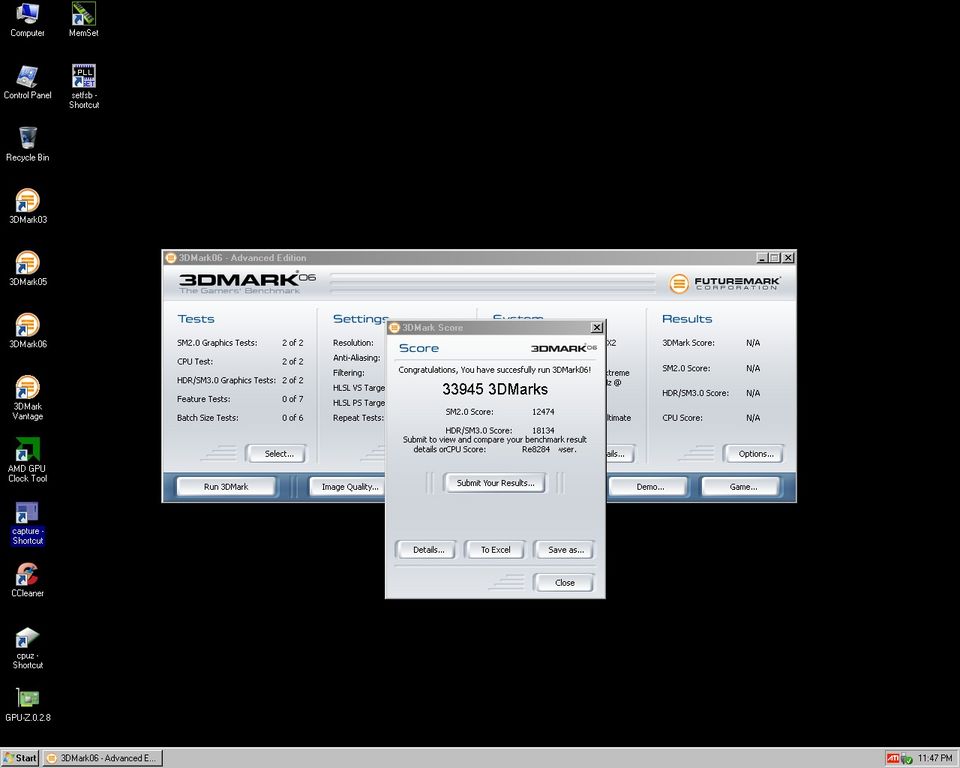Screen dimensions: 960x768
Task: Click the system clock showing 11:47 PM
Action: pyautogui.click(x=935, y=758)
